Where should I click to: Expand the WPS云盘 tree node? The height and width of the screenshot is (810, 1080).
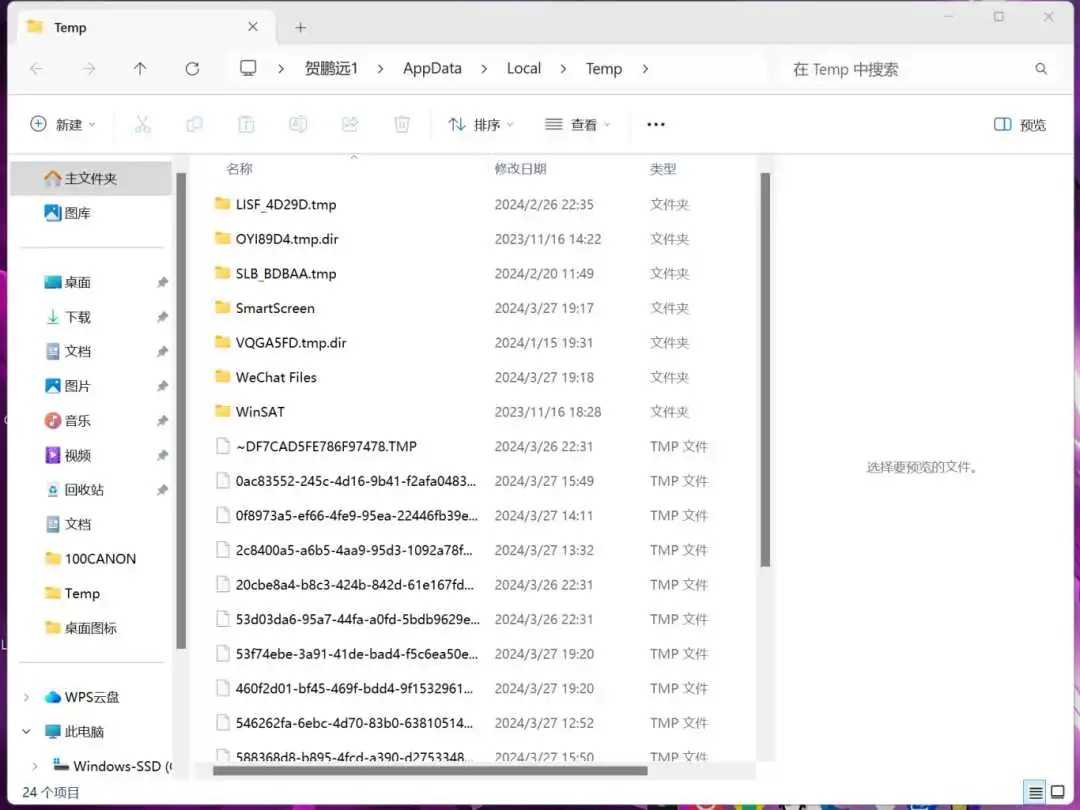[27, 697]
